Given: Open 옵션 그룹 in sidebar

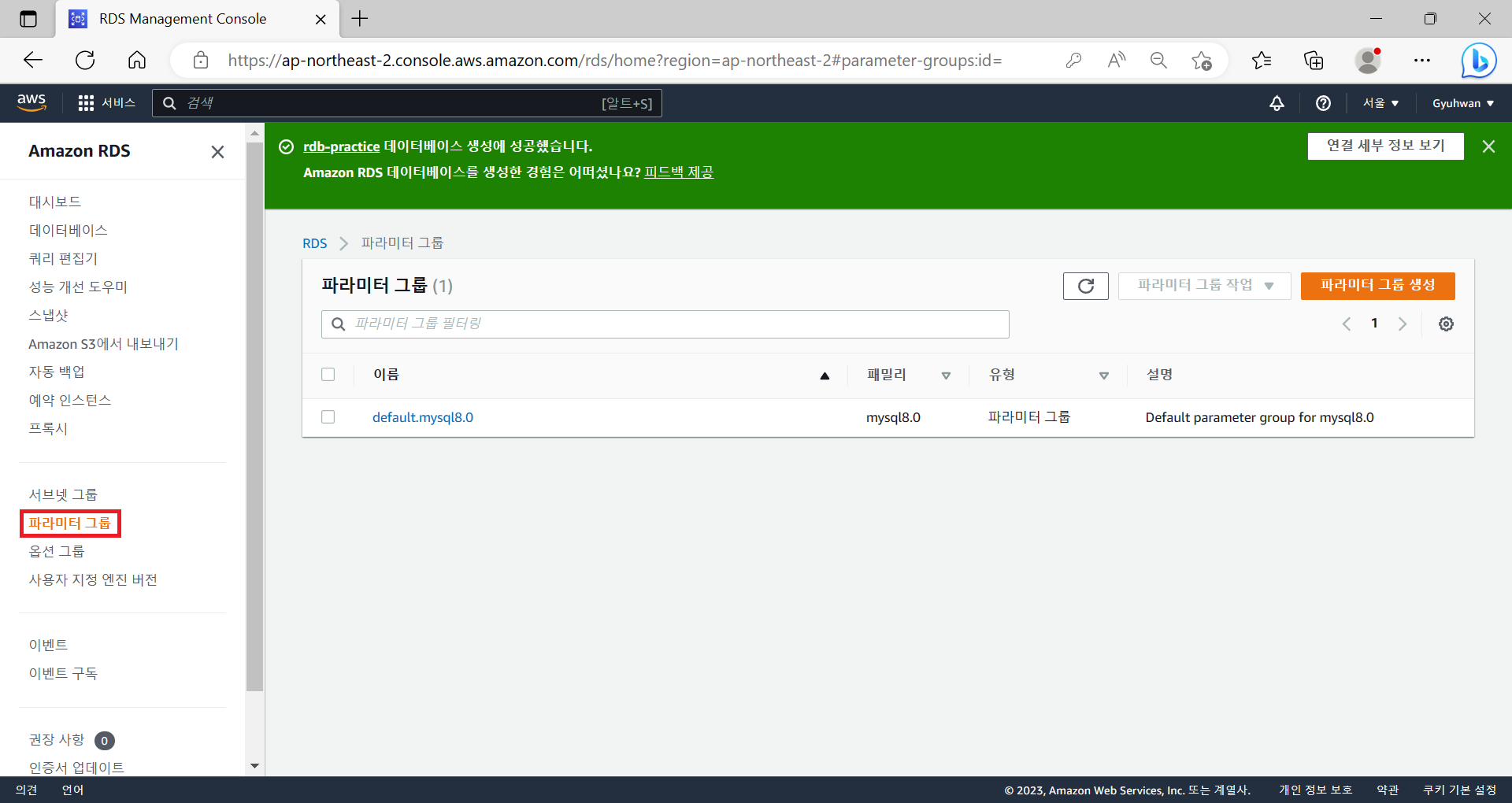Looking at the screenshot, I should (57, 551).
